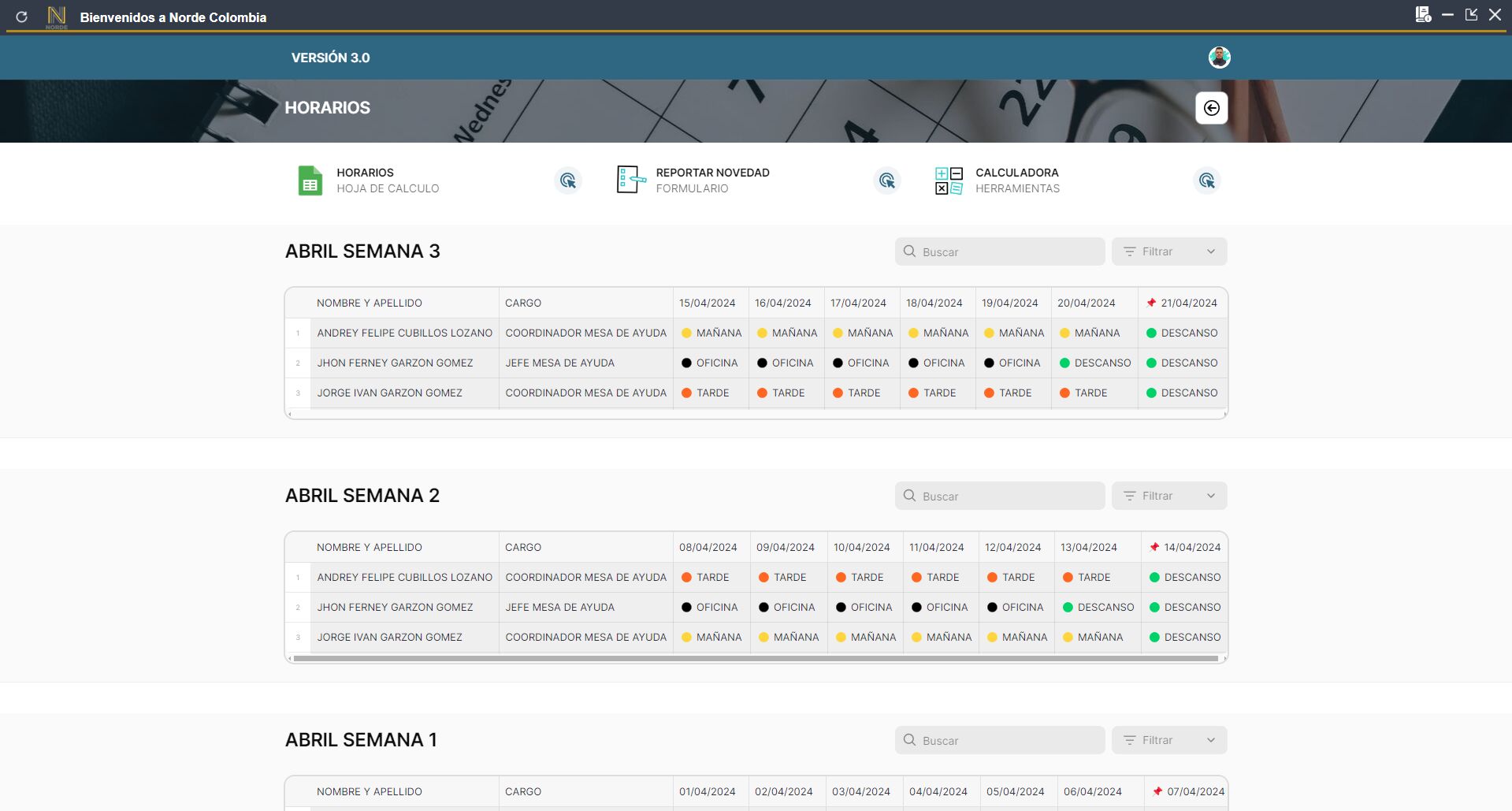Click Jorge's MAÑANA shift on 12/04/2024
Screen dimensions: 1512x811
pyautogui.click(x=1017, y=637)
